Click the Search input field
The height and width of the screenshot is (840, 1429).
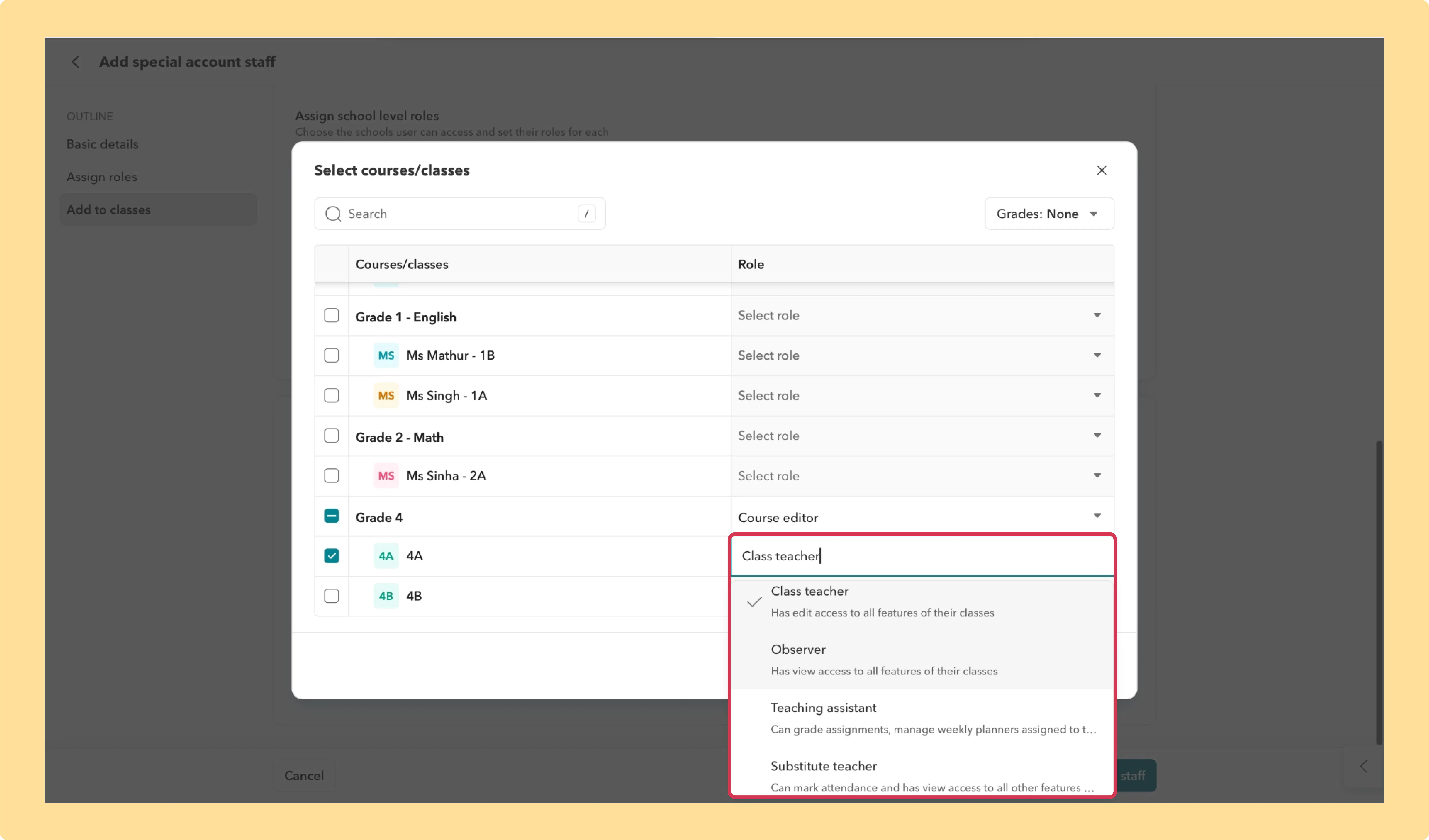[x=460, y=214]
